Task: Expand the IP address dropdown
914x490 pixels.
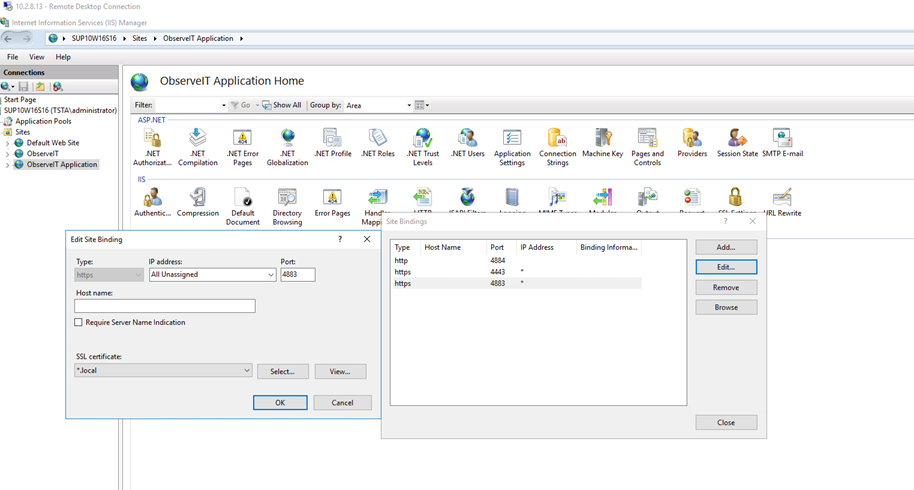Action: [x=270, y=275]
